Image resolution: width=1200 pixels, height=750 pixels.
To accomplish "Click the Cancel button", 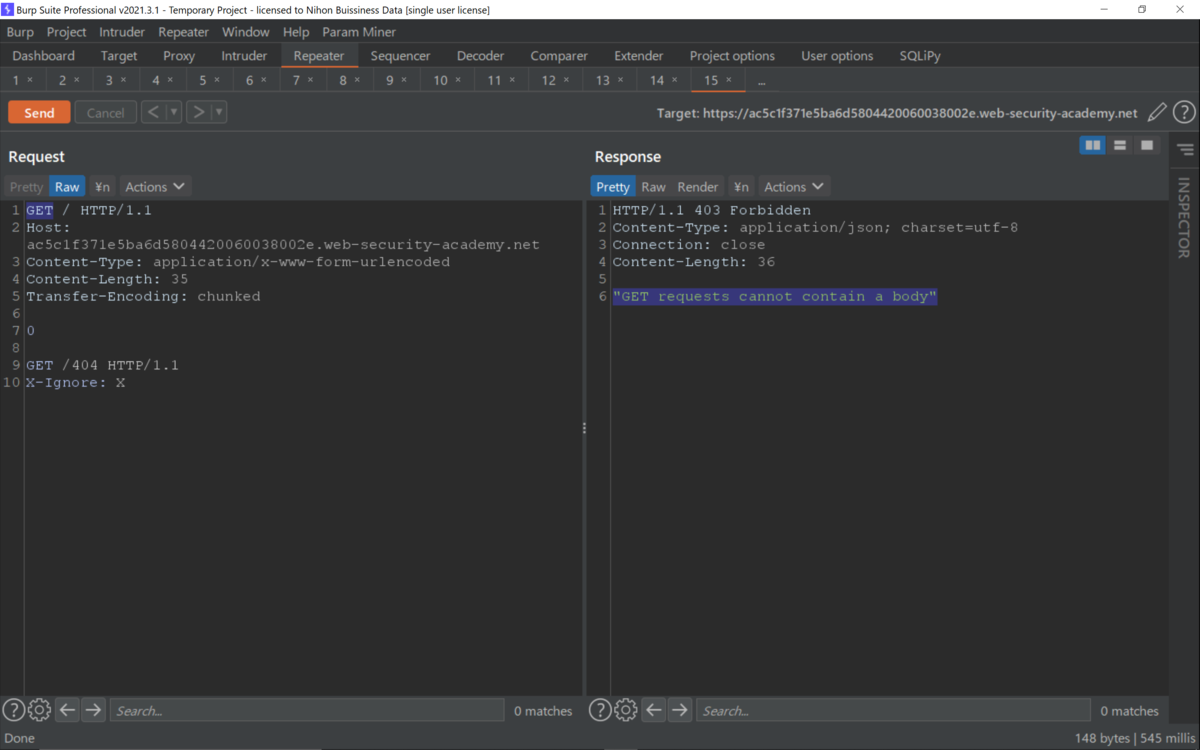I will [x=105, y=113].
